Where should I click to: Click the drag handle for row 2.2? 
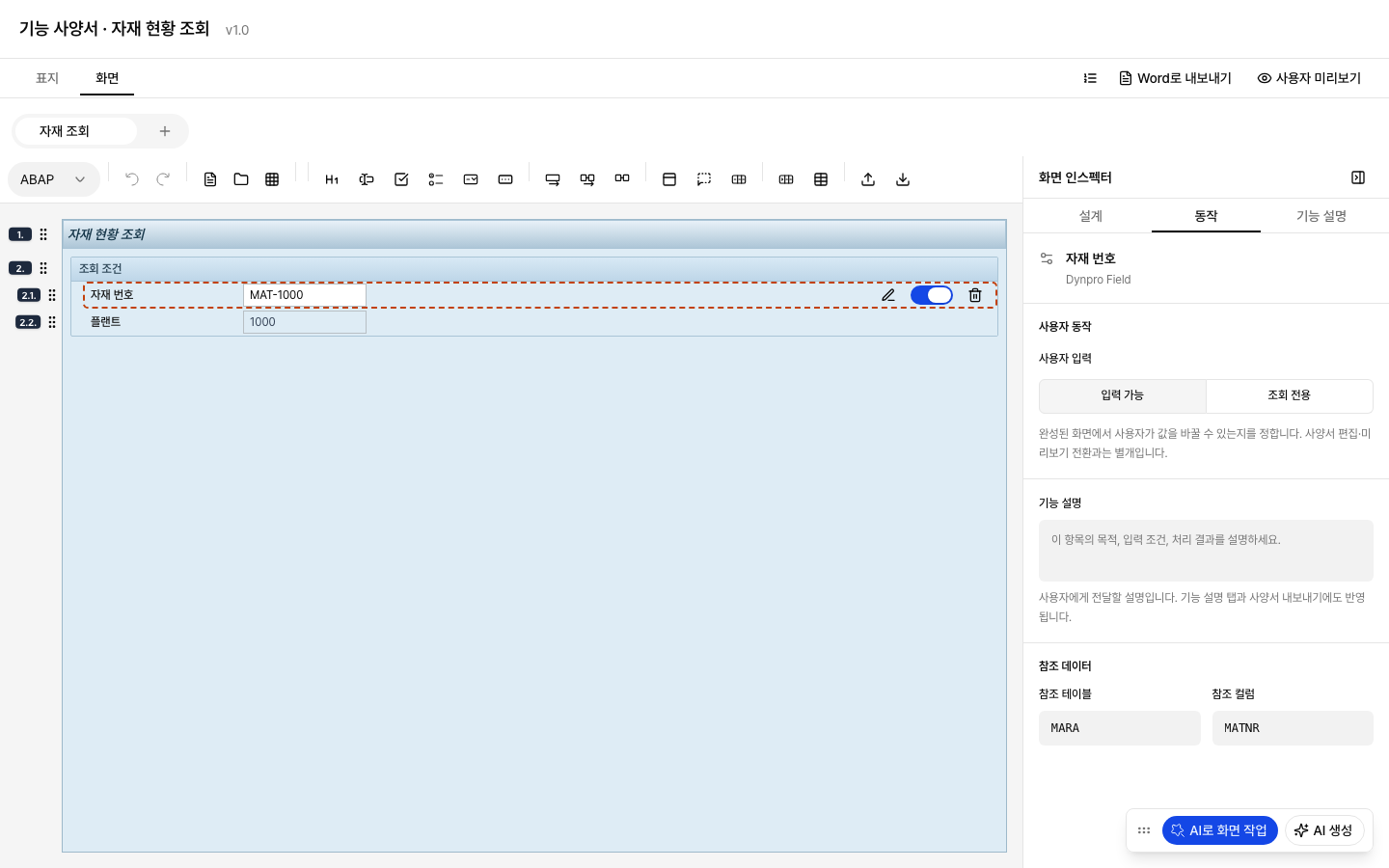[x=52, y=322]
